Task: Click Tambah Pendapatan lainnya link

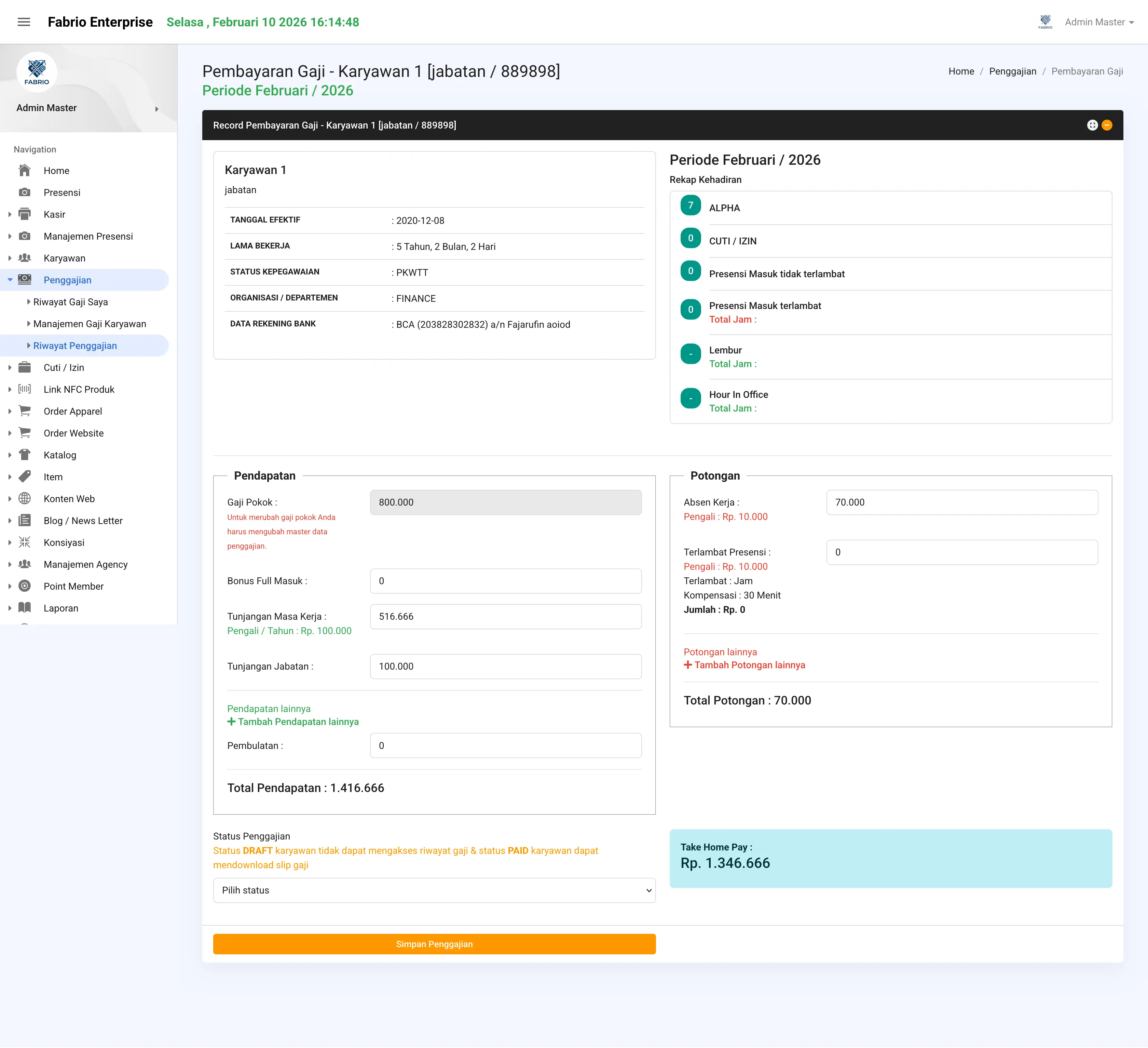Action: pyautogui.click(x=293, y=722)
